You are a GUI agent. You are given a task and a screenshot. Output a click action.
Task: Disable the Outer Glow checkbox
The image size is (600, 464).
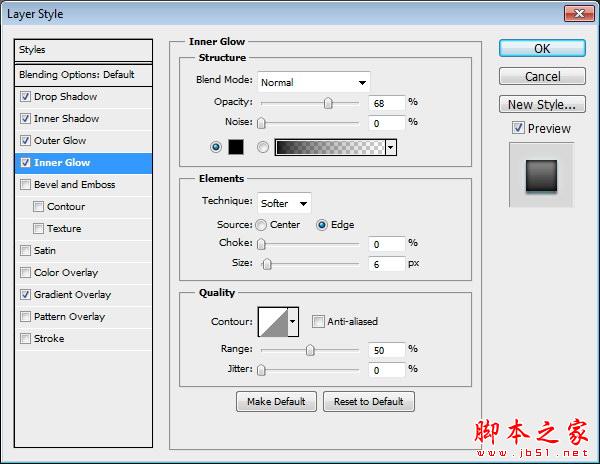pyautogui.click(x=25, y=140)
